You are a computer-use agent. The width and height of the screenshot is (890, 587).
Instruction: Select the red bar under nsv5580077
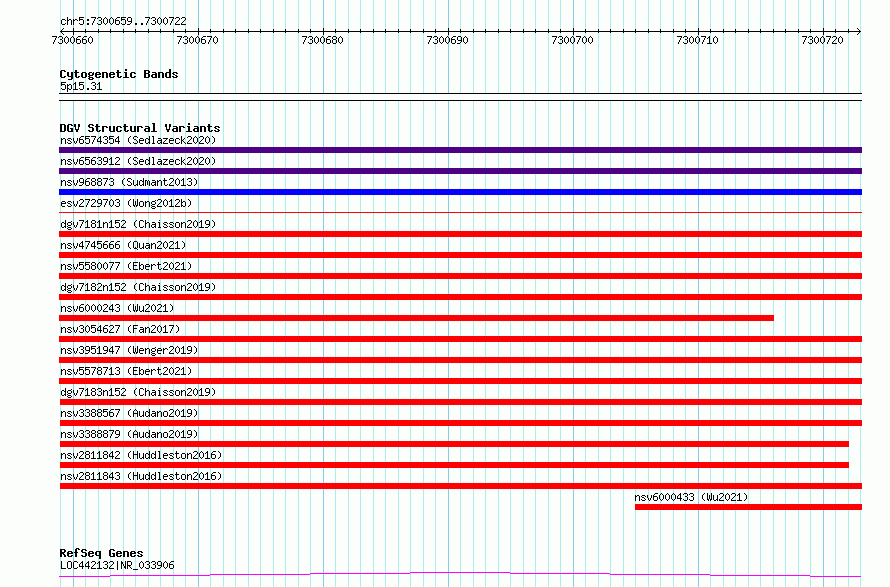(x=460, y=276)
